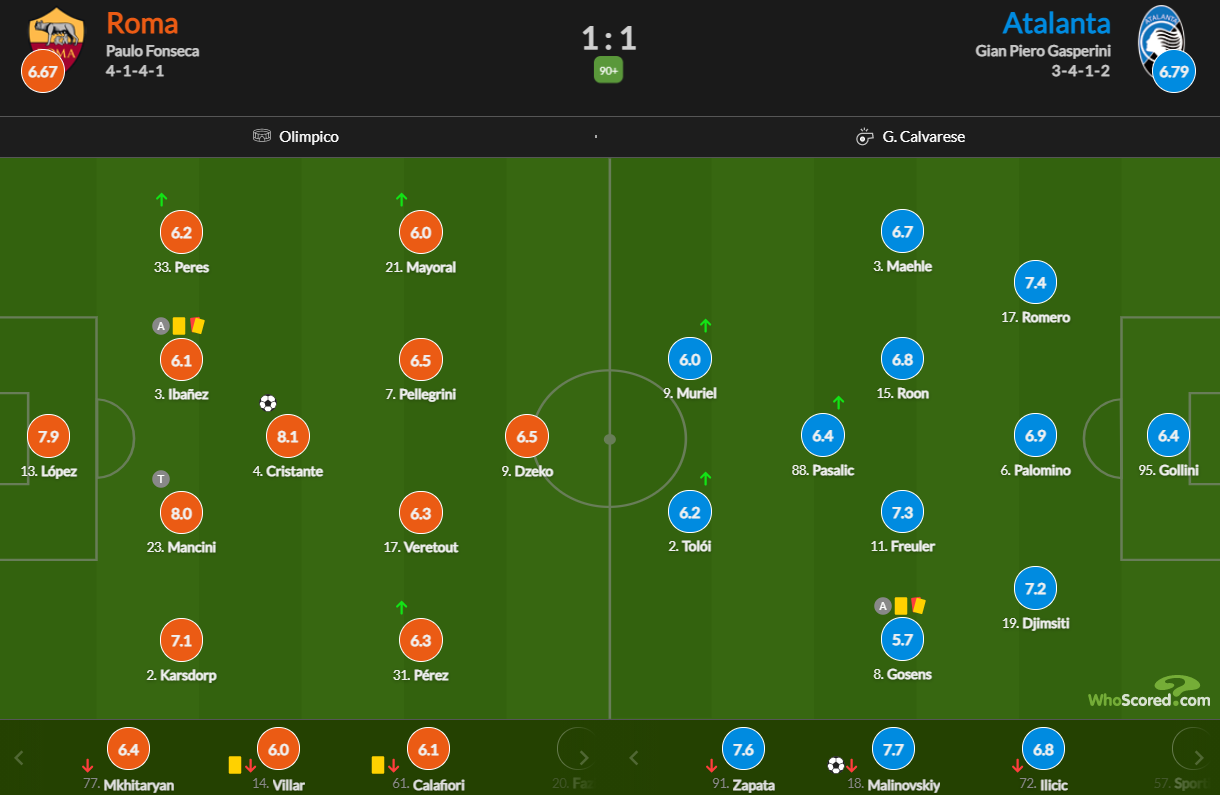
Task: Click the referee whistle icon
Action: (x=866, y=137)
